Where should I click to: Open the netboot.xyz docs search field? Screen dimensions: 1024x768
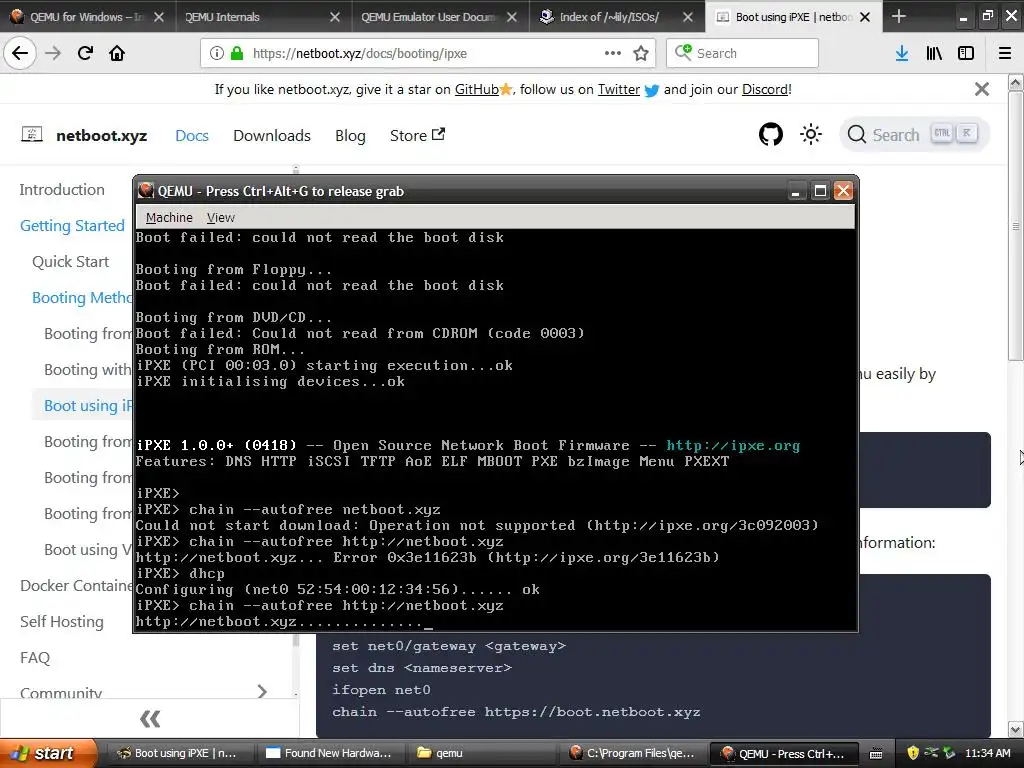[x=914, y=135]
